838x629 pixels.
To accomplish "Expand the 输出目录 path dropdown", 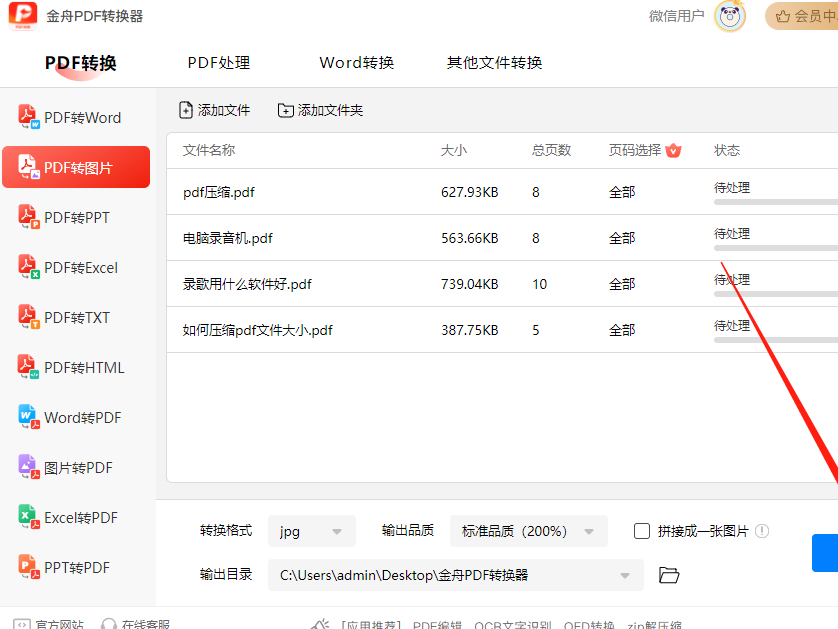I will click(x=625, y=575).
